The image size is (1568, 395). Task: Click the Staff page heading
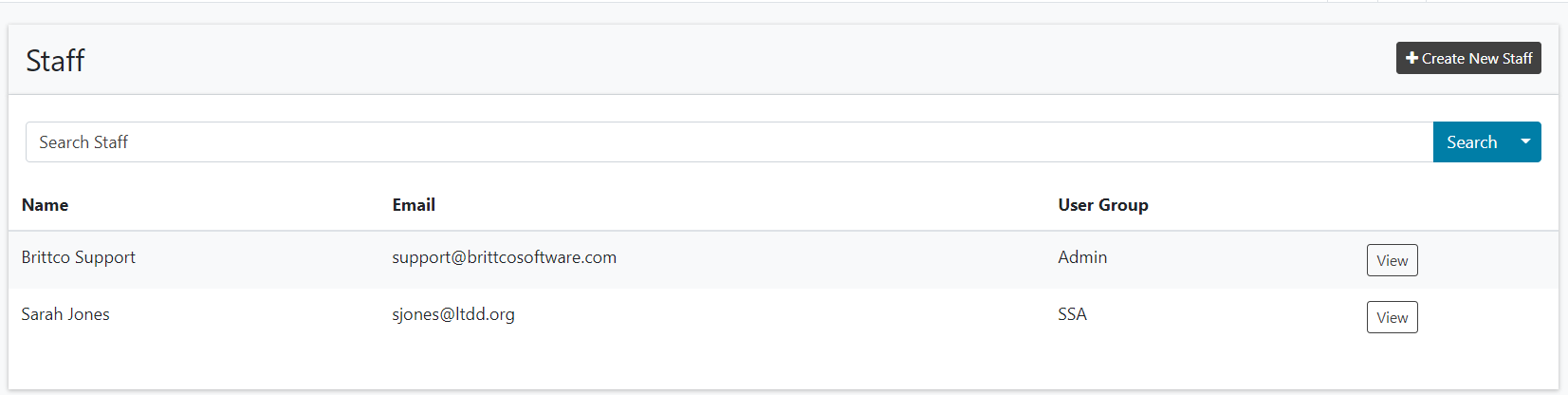click(x=55, y=61)
